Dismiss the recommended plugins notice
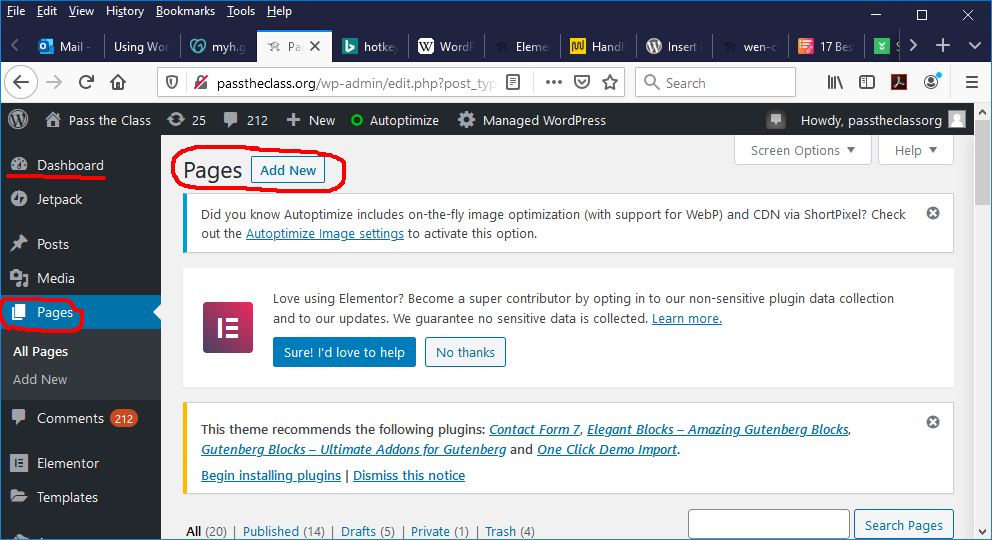 click(x=933, y=422)
